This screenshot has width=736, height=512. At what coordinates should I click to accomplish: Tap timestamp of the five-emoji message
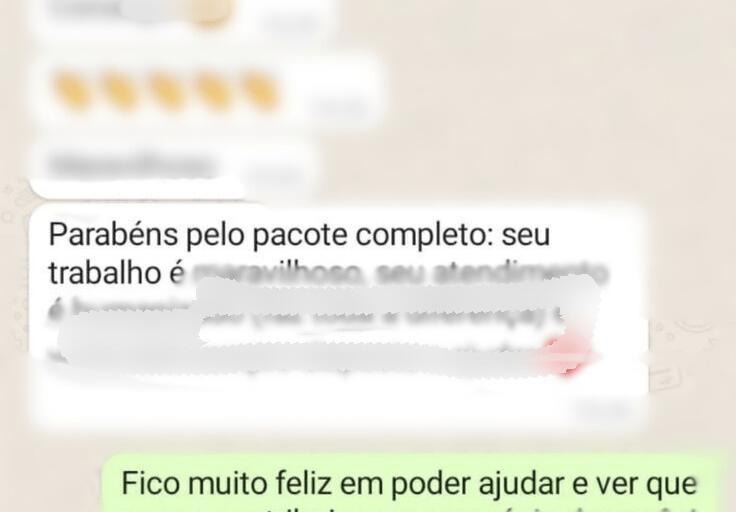339,108
